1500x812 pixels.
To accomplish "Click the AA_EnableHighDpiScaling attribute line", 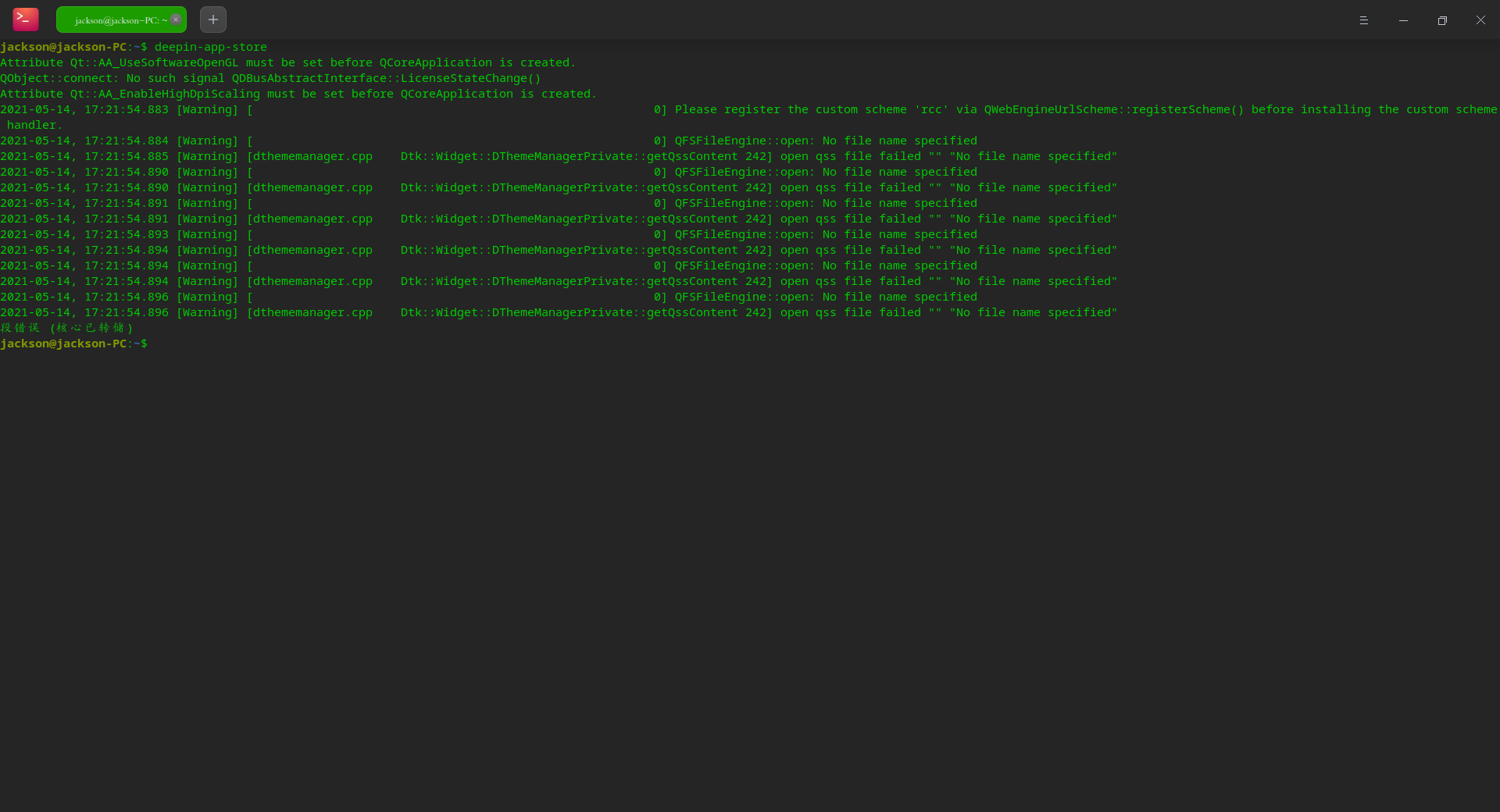I will point(298,94).
